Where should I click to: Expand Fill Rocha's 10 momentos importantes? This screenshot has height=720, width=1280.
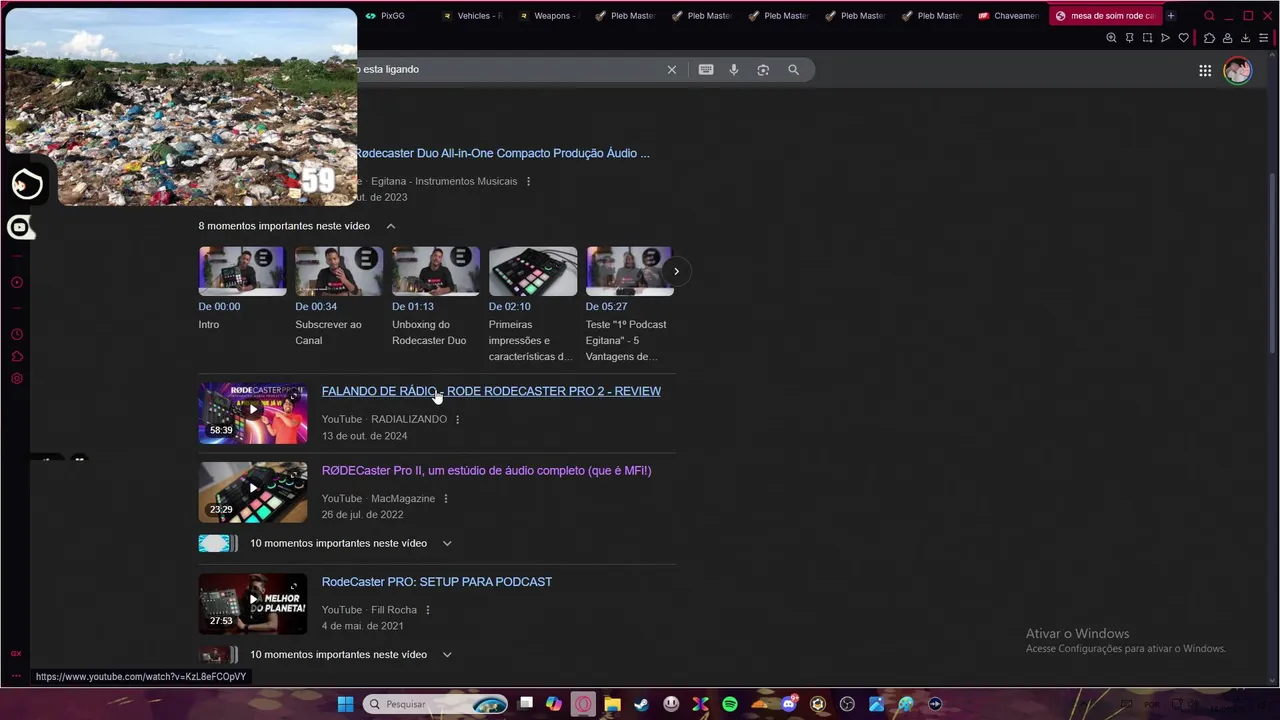(x=447, y=655)
